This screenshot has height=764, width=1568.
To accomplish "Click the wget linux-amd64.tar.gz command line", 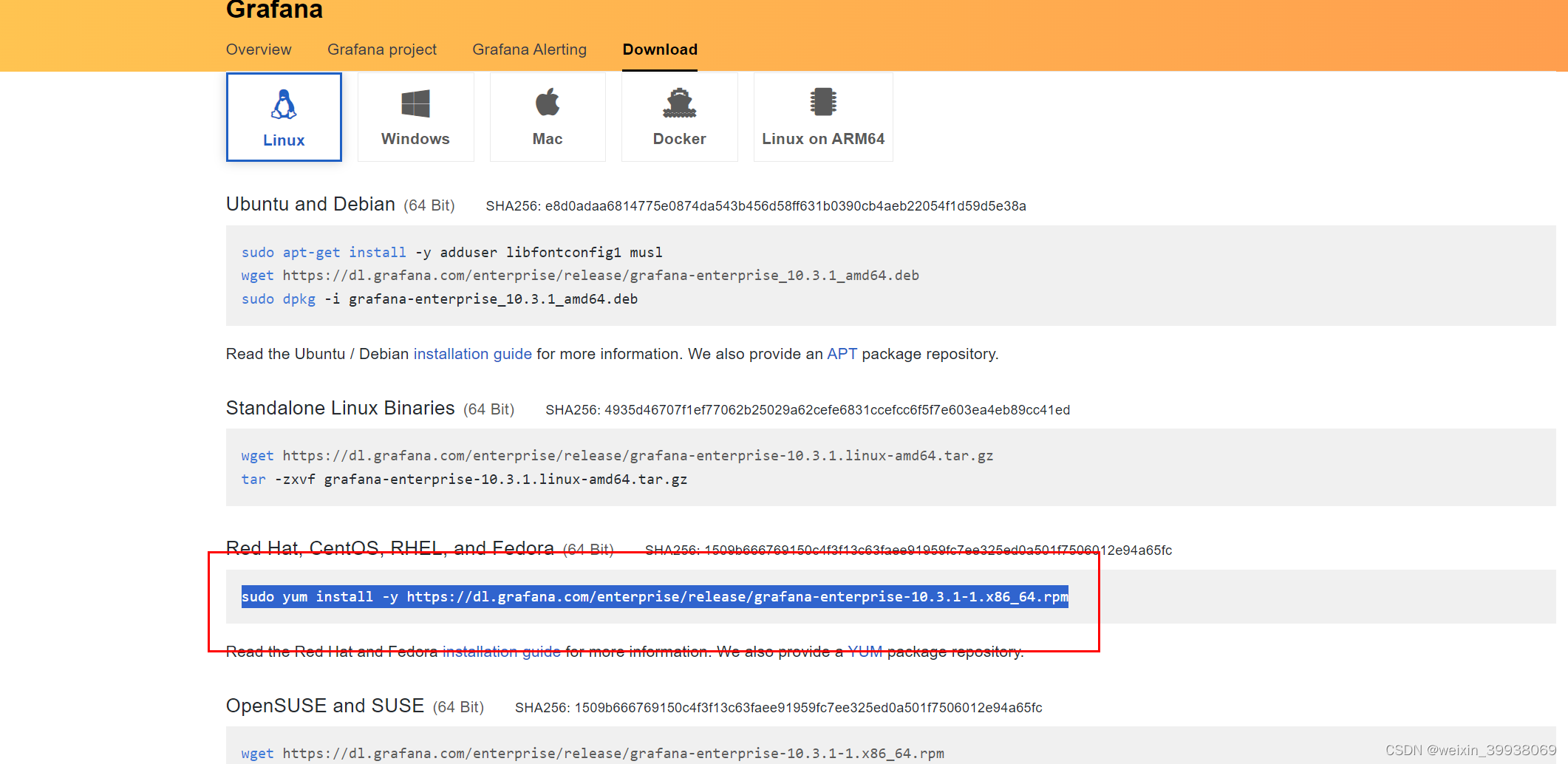I will pos(617,456).
